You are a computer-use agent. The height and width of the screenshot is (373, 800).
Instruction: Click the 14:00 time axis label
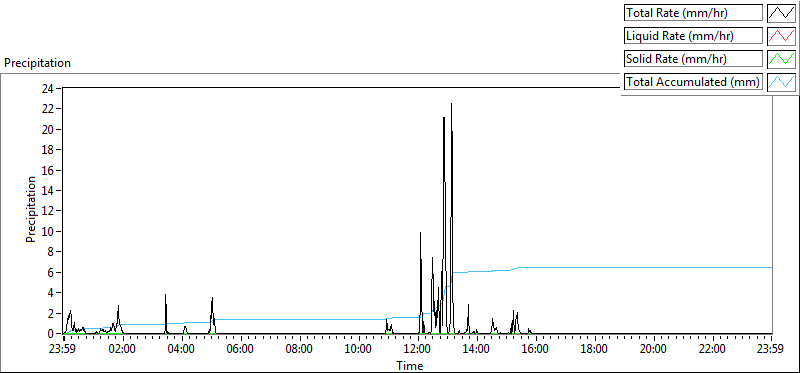pos(477,350)
